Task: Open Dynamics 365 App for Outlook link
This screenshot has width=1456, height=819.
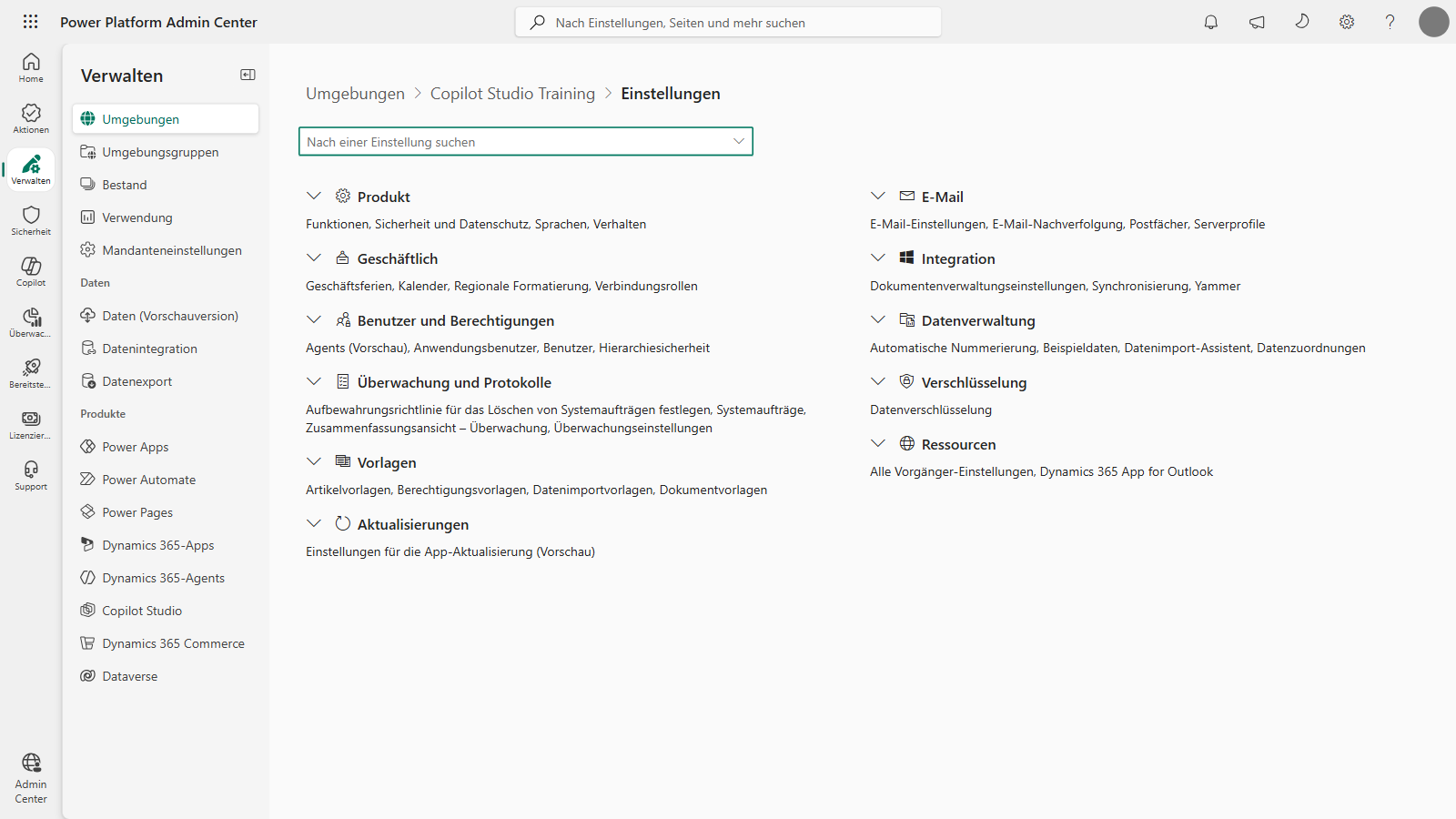Action: tap(1127, 471)
